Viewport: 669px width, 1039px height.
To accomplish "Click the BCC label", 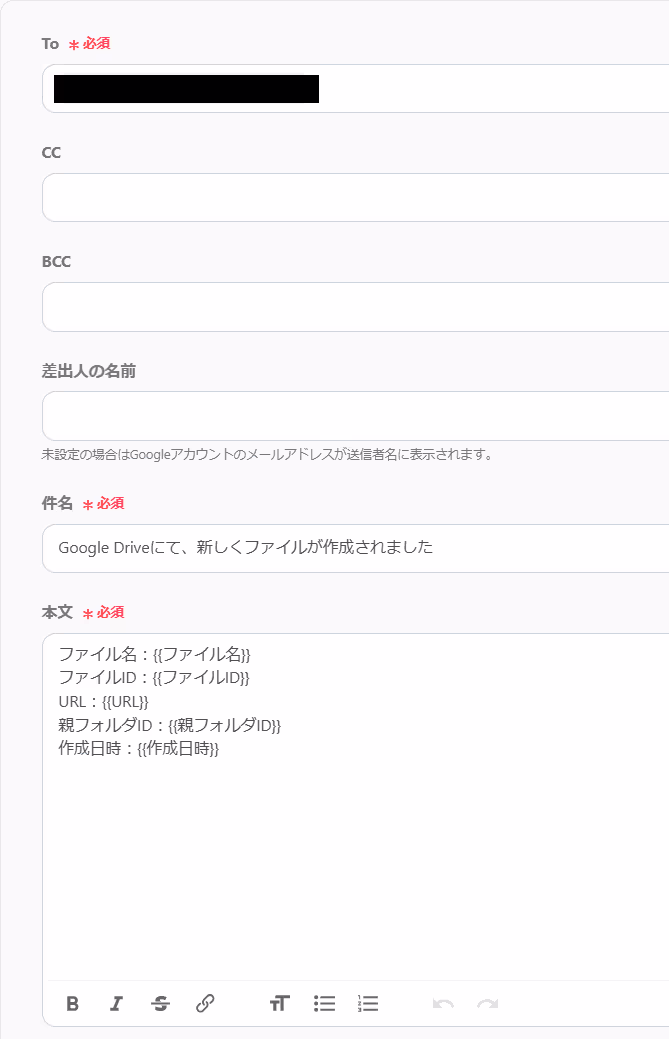I will click(x=56, y=262).
